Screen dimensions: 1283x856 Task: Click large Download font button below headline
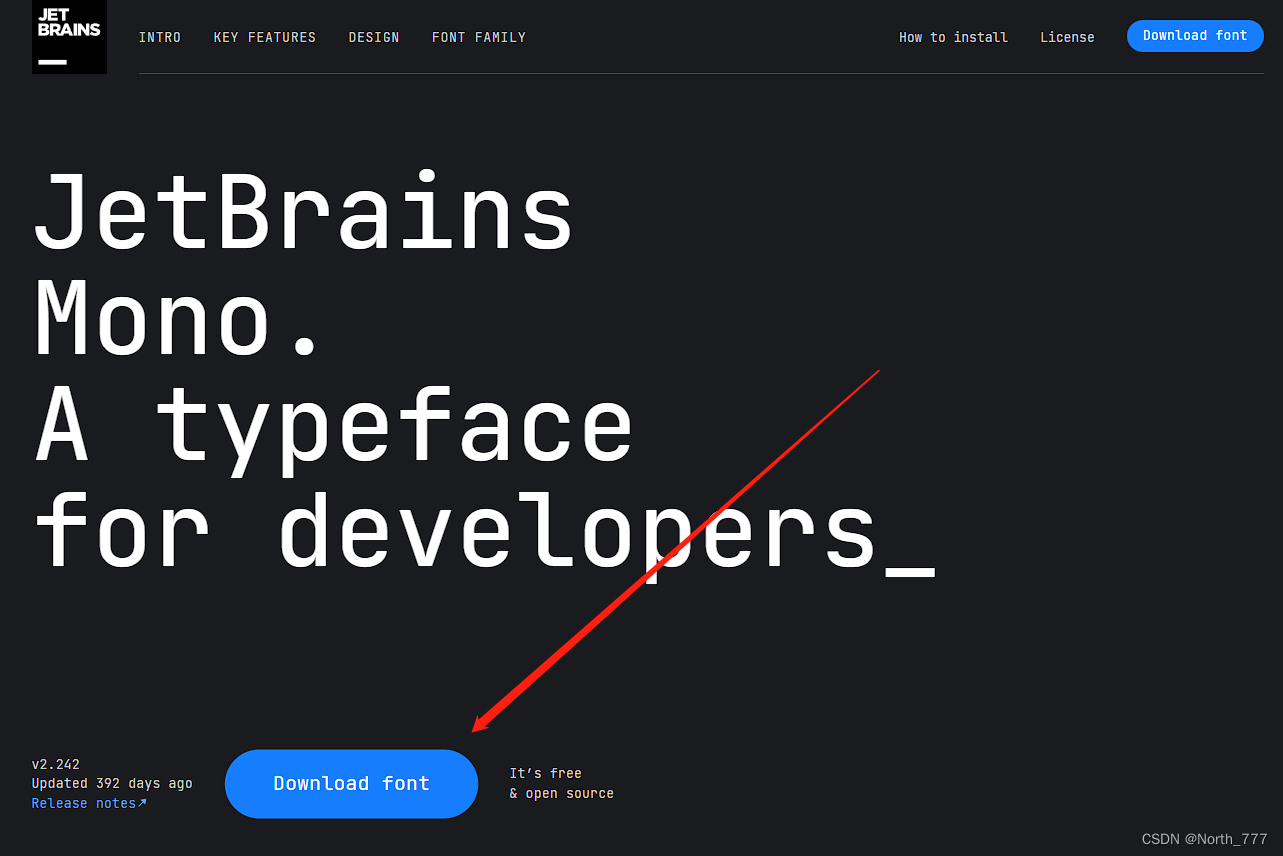[x=352, y=784]
